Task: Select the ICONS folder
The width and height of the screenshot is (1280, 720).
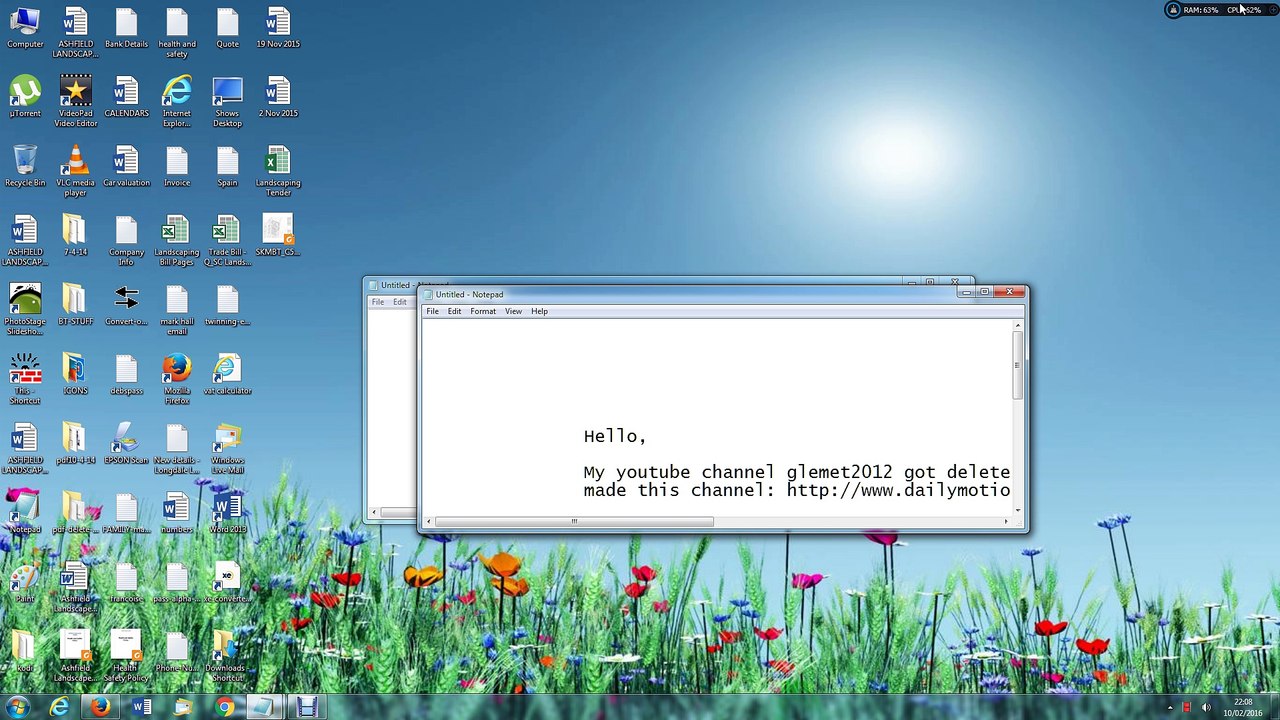Action: [76, 374]
